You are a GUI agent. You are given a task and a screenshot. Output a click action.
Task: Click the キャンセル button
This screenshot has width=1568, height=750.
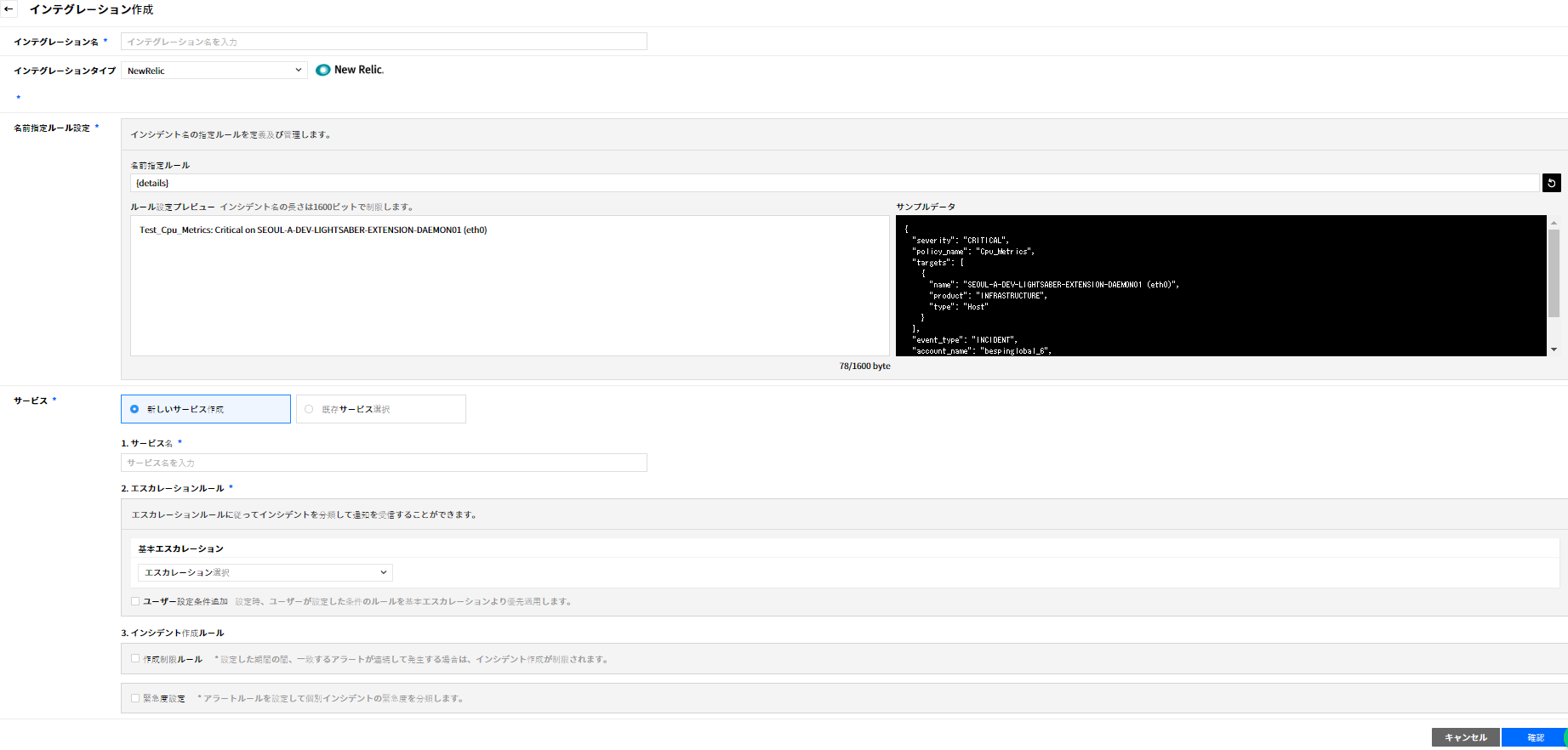[1465, 737]
